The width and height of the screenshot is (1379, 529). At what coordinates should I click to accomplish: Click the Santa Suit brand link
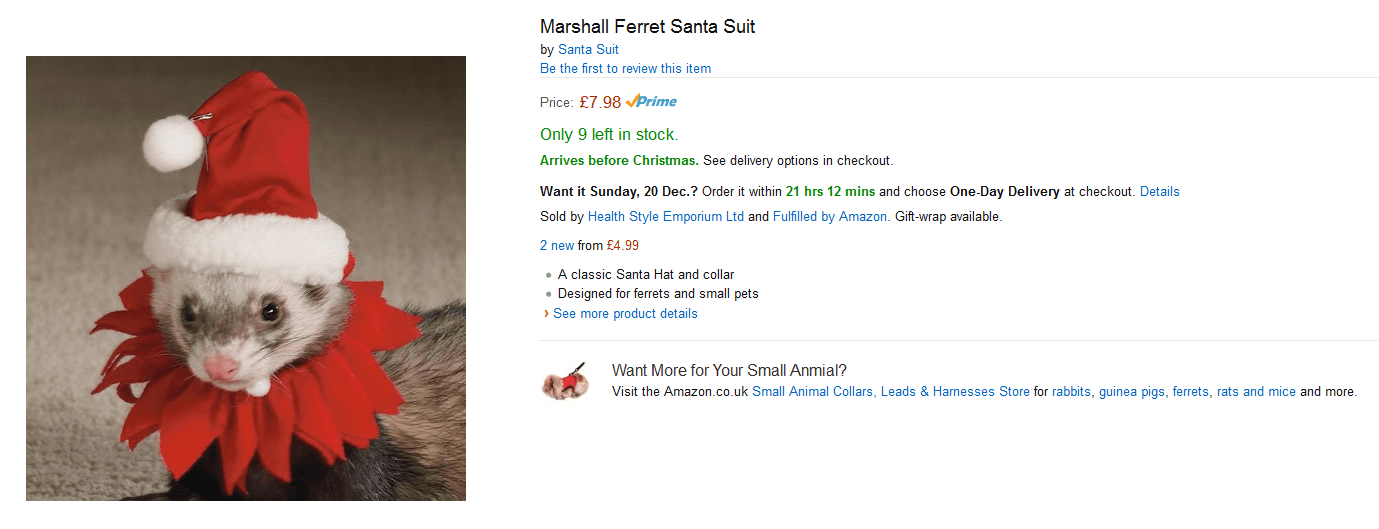click(x=588, y=49)
